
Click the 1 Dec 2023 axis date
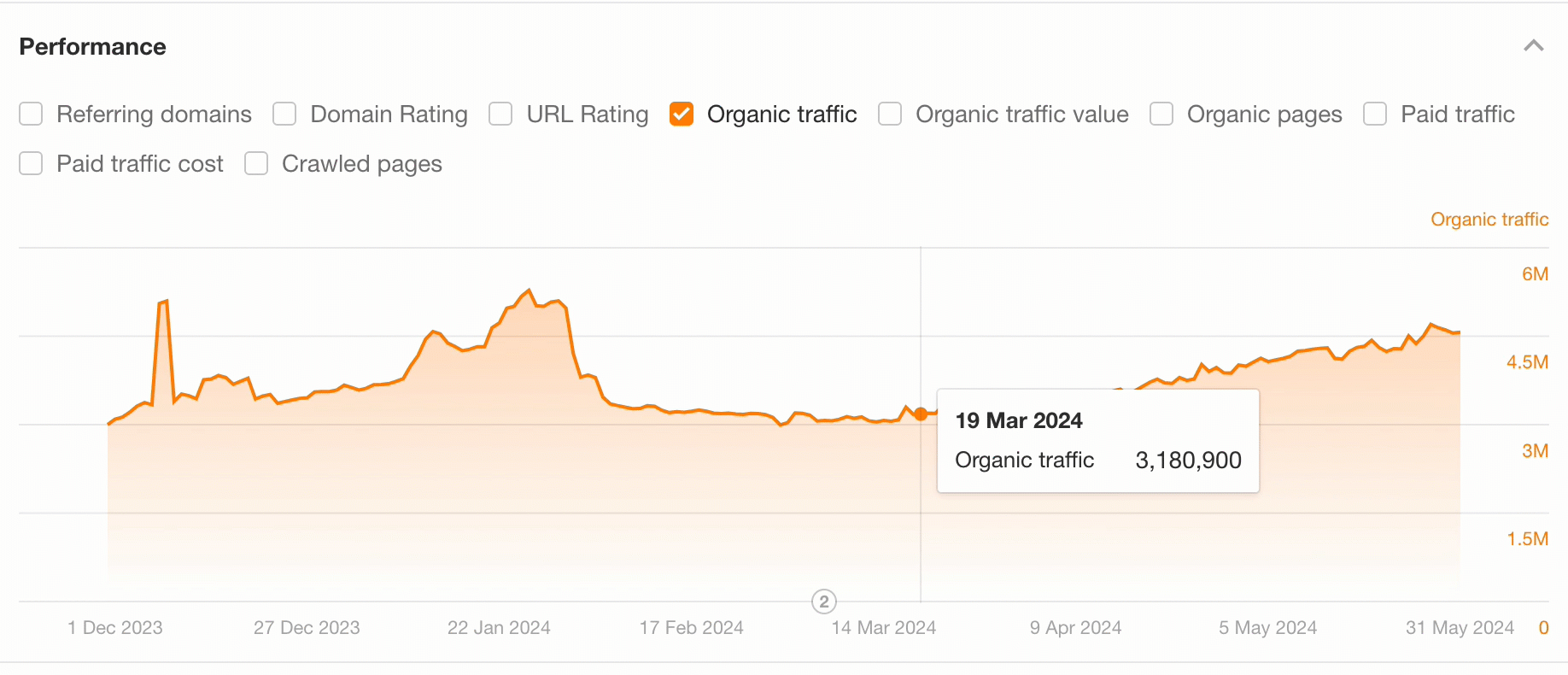coord(115,628)
